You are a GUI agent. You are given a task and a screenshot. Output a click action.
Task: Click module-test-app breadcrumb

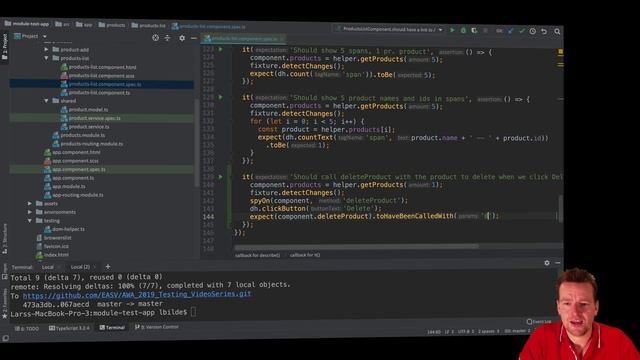(26, 24)
